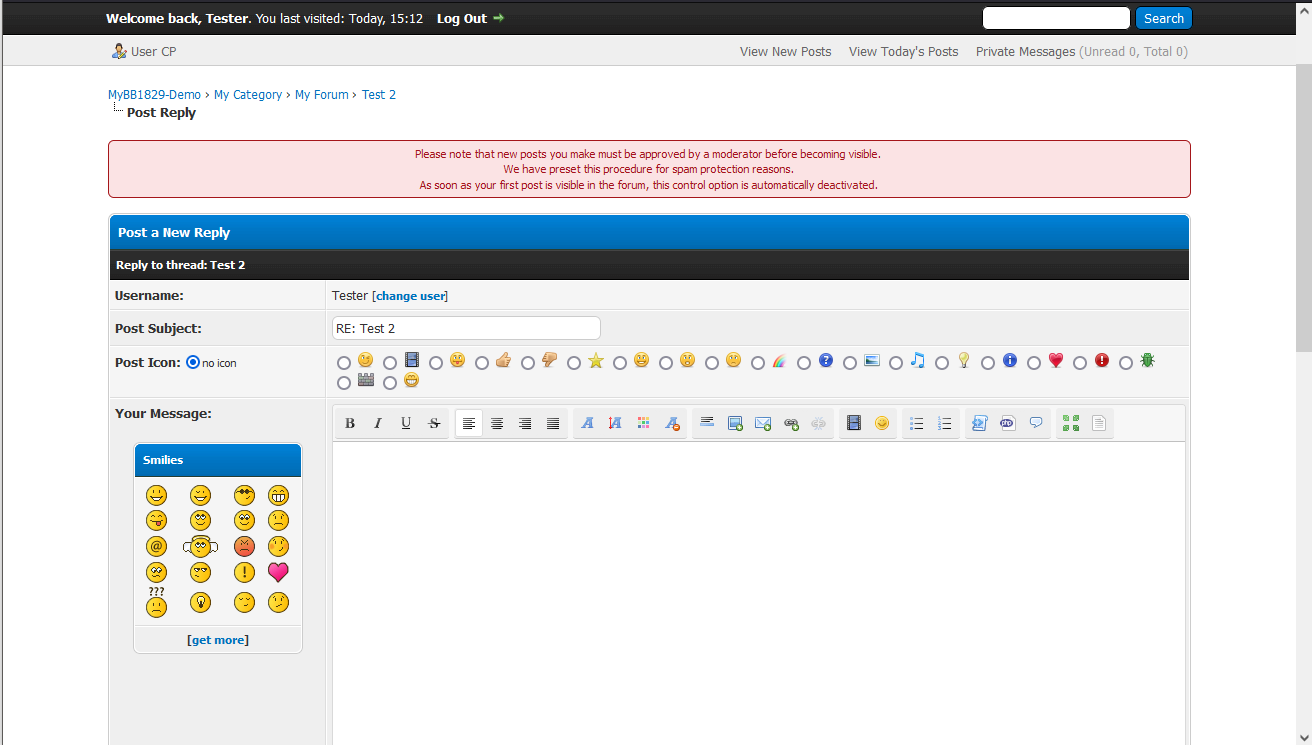Open the font color picker
Screen dimensions: 1312x745
[644, 423]
